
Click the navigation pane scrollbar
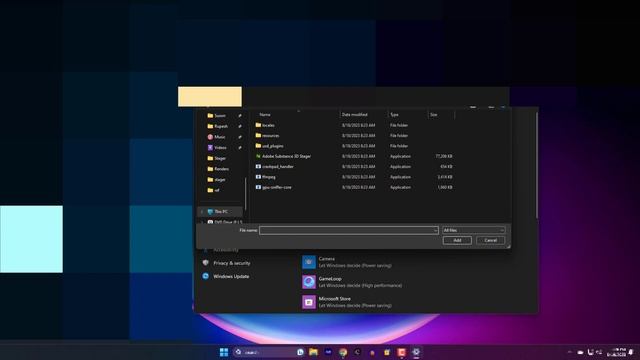tap(246, 194)
